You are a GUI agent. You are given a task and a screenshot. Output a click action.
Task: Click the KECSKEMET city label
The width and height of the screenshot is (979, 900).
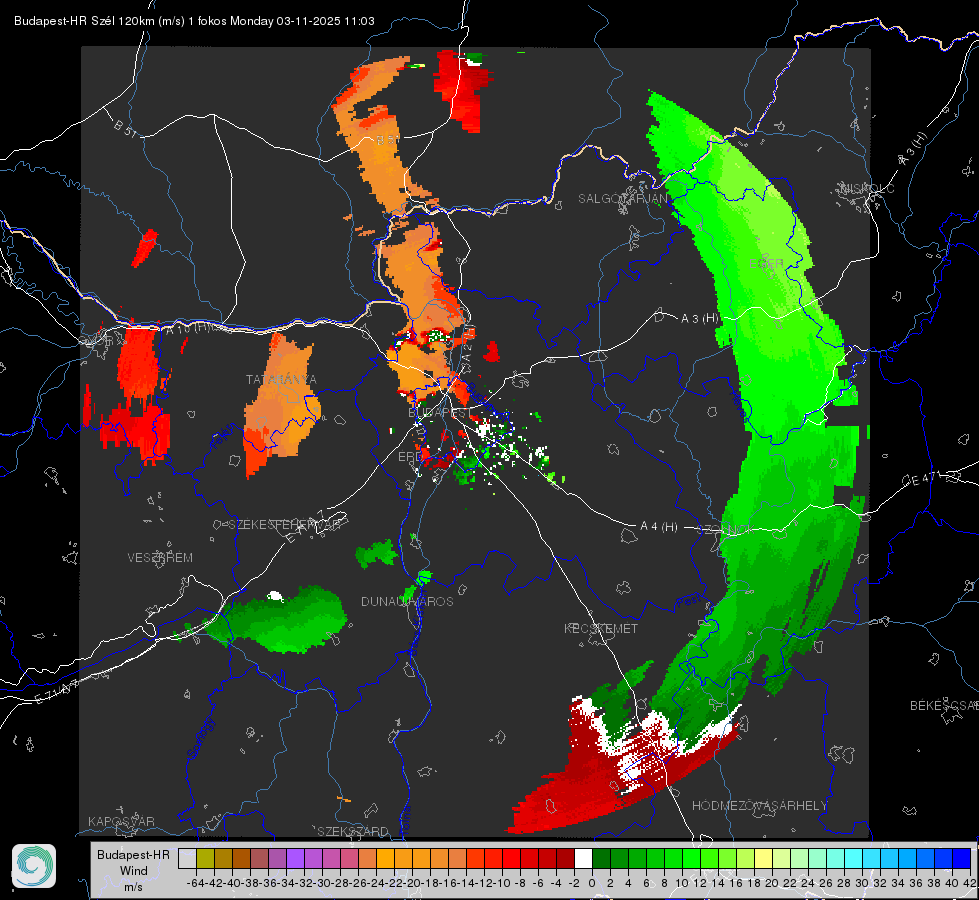(601, 628)
